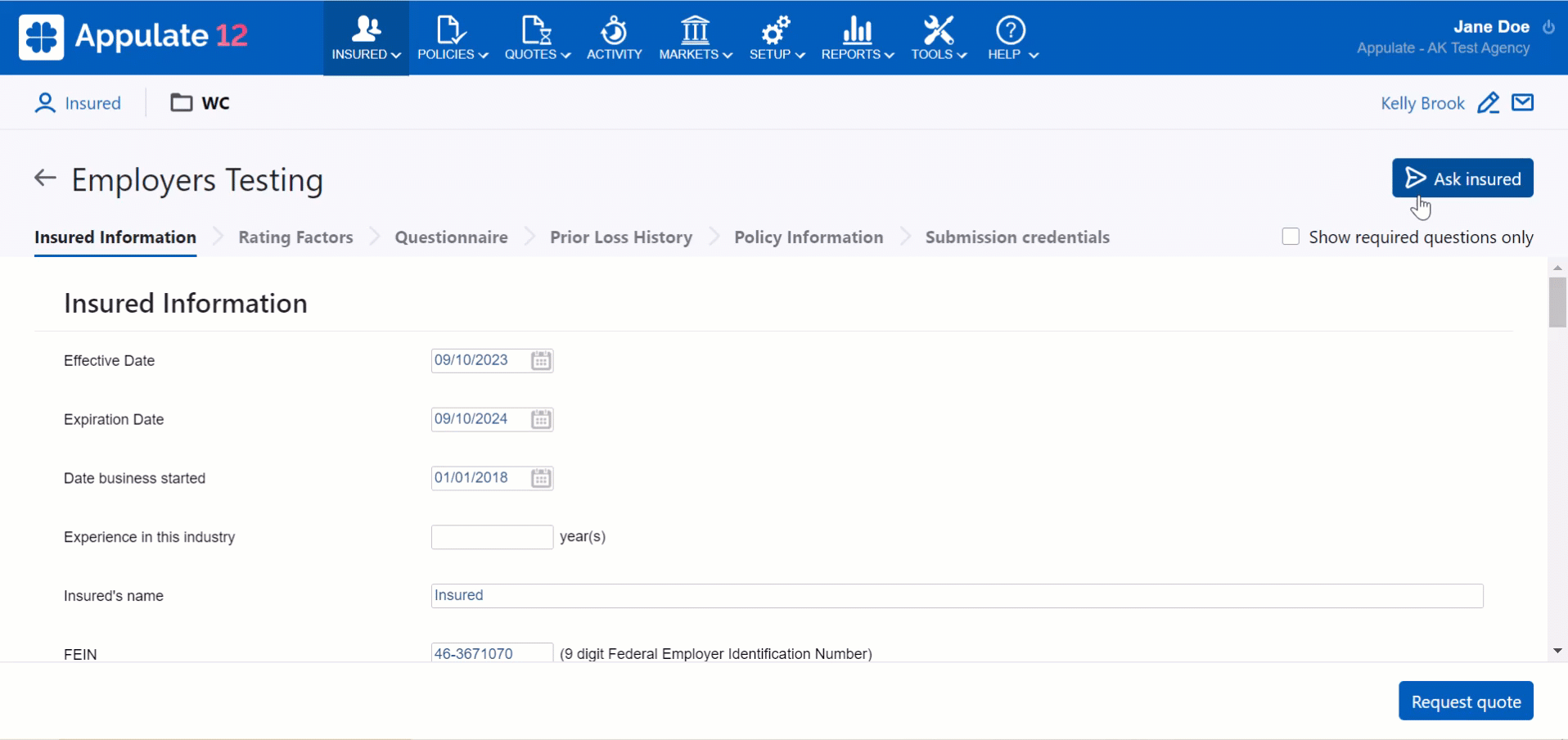This screenshot has height=740, width=1568.
Task: Open calendar picker for Effective Date
Action: 541,361
